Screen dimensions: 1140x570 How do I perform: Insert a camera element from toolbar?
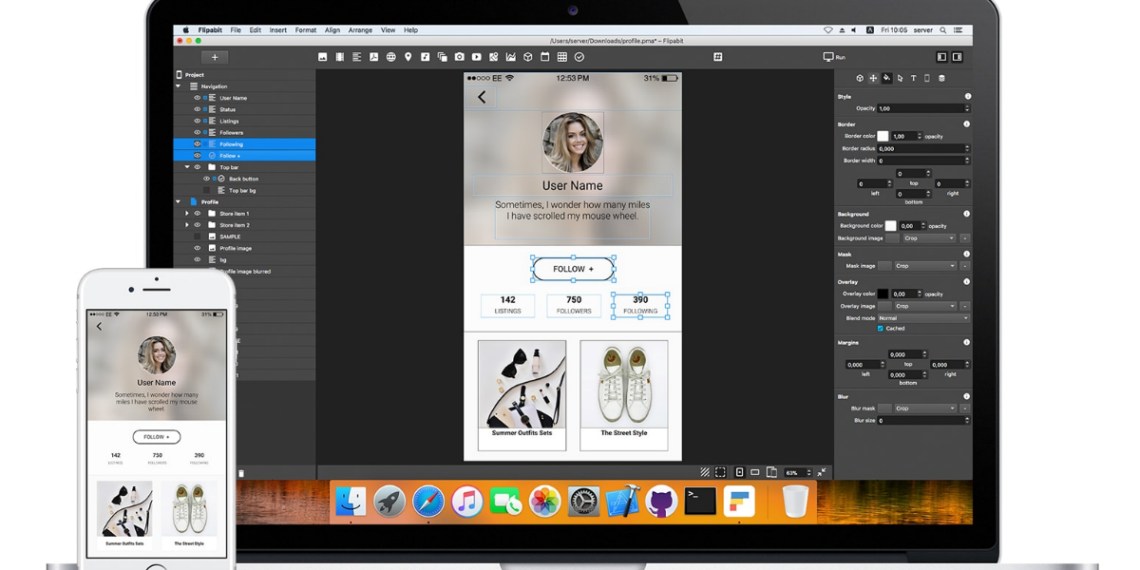click(459, 57)
